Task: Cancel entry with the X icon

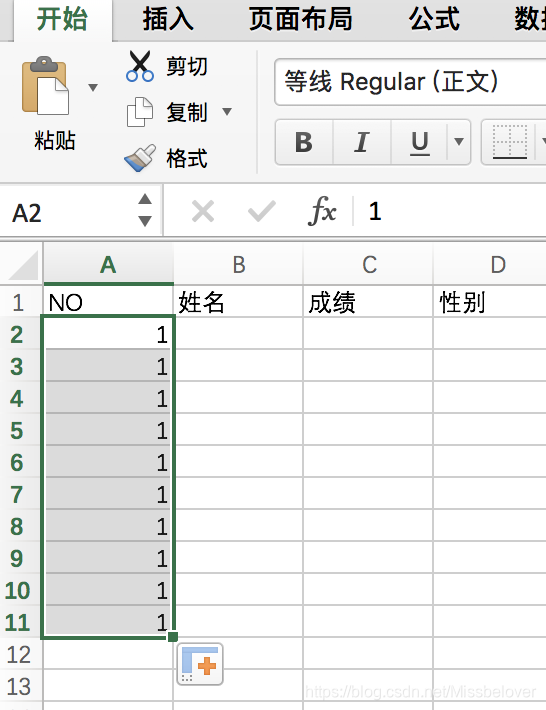Action: [x=203, y=211]
